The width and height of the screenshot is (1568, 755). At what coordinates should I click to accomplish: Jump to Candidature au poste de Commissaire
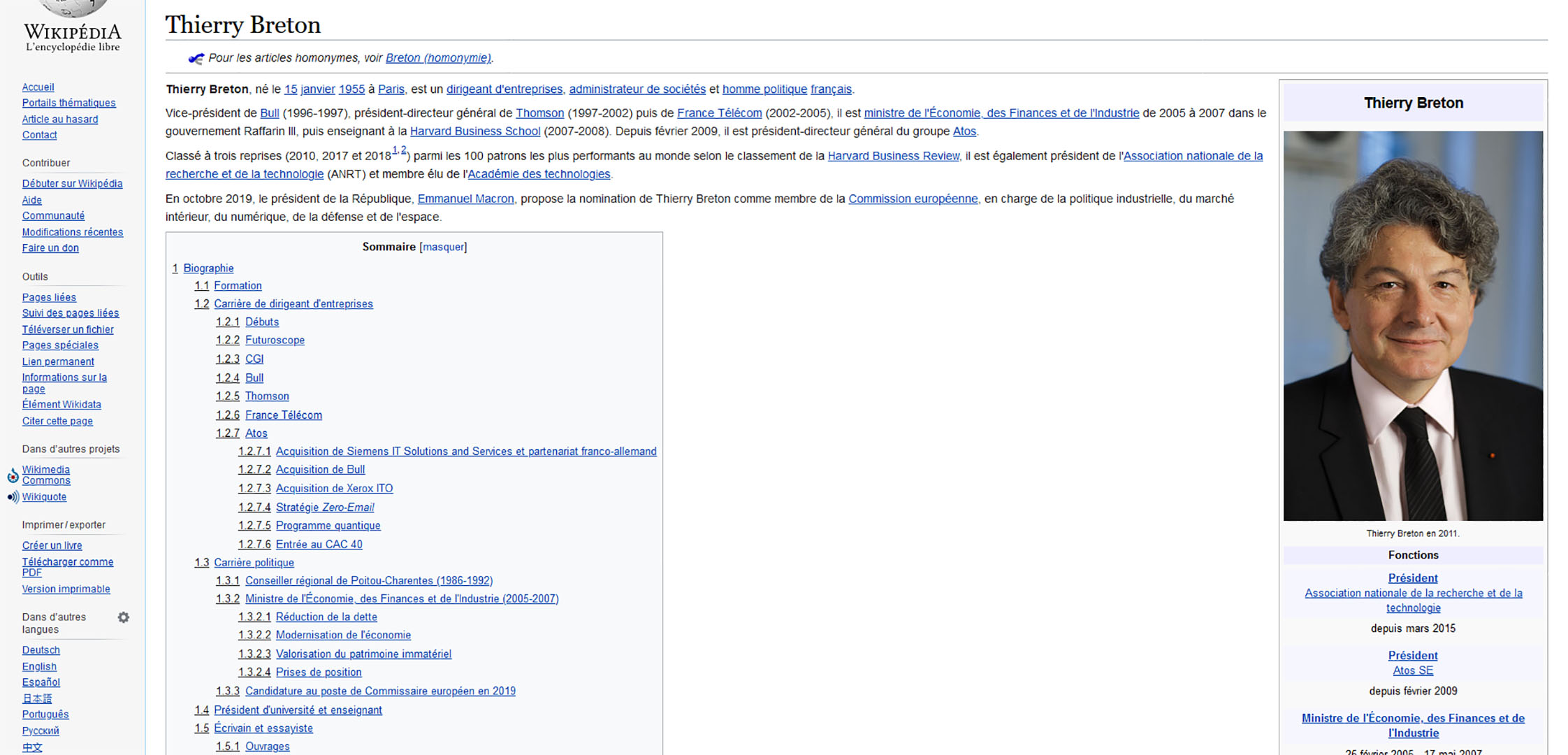tap(380, 691)
